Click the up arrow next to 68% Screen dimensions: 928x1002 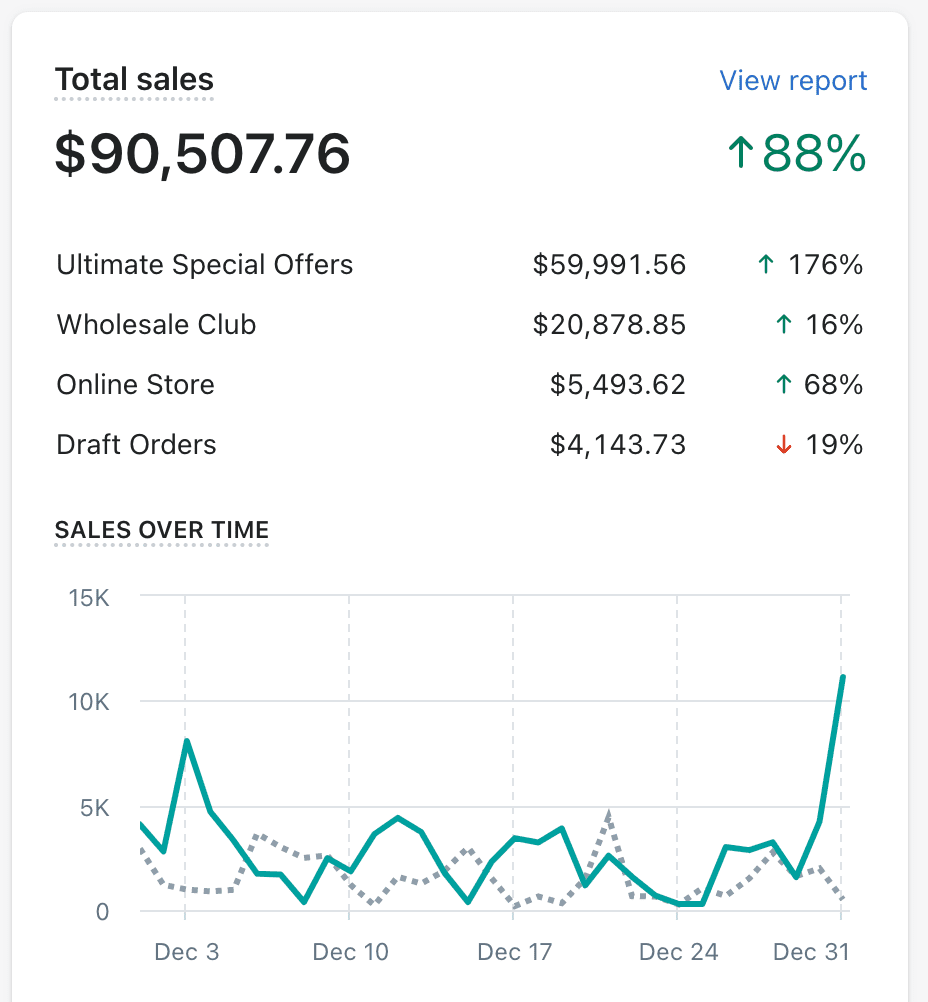click(784, 385)
